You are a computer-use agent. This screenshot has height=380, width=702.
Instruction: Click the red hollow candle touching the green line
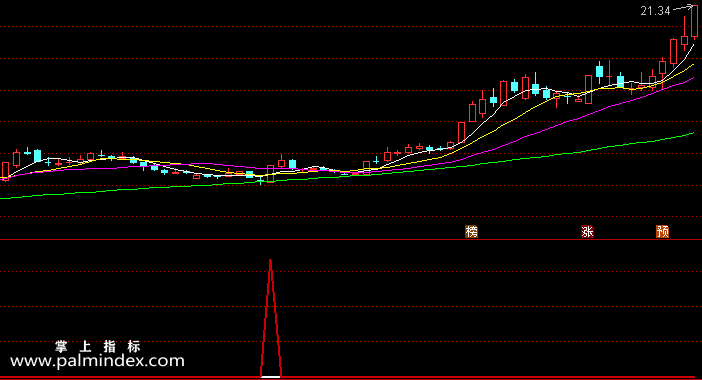270,174
